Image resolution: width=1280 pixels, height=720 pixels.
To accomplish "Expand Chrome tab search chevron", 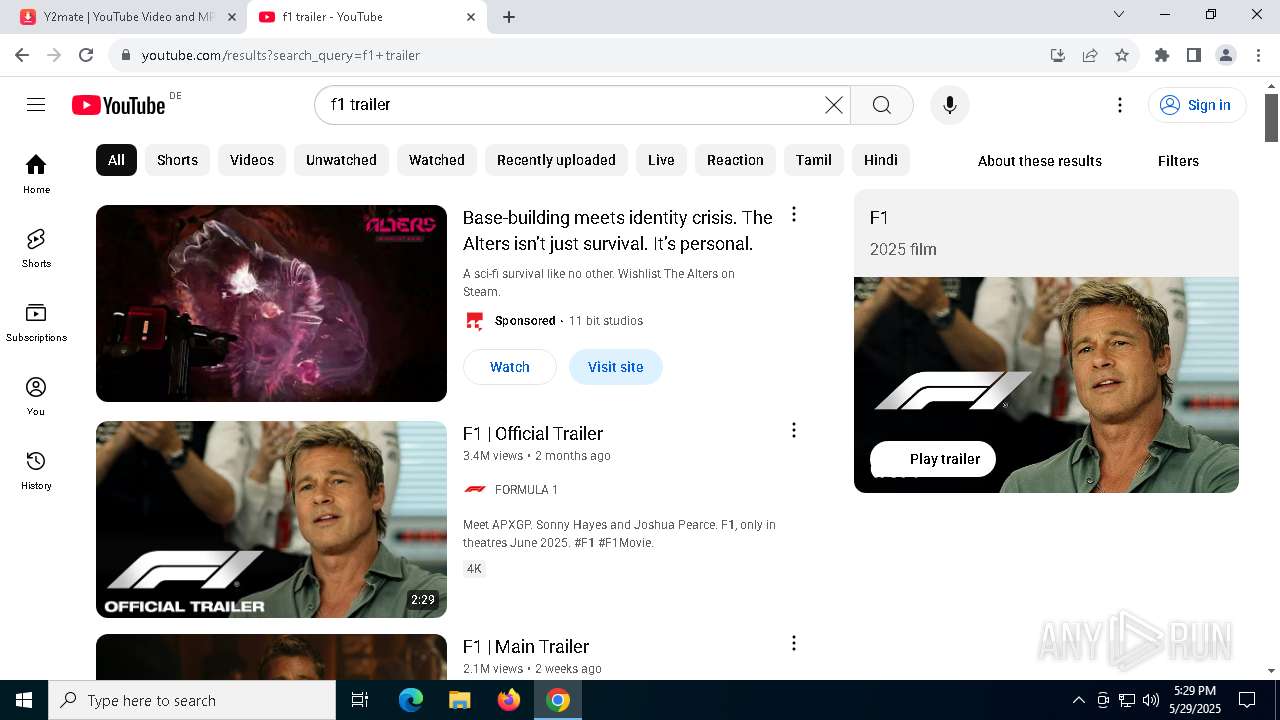I will point(1119,14).
